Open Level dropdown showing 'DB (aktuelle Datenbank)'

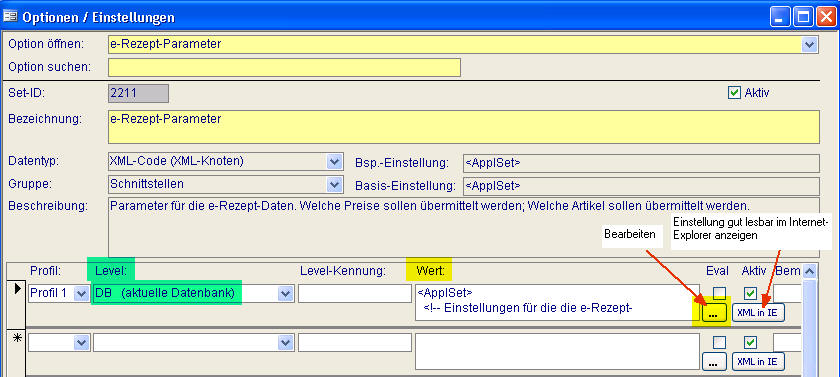click(x=285, y=293)
